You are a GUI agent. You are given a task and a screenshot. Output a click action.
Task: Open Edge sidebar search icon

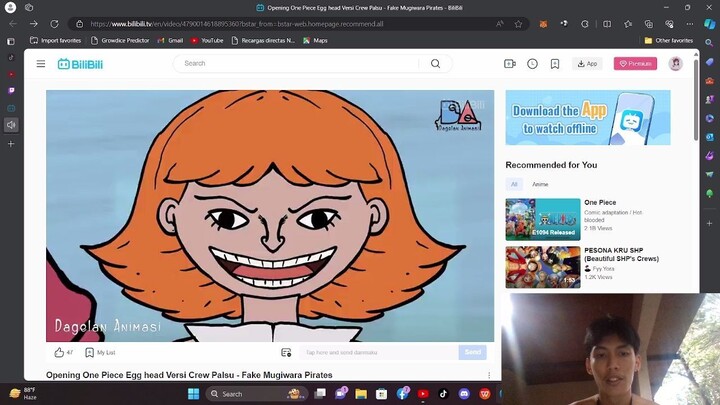pos(709,43)
